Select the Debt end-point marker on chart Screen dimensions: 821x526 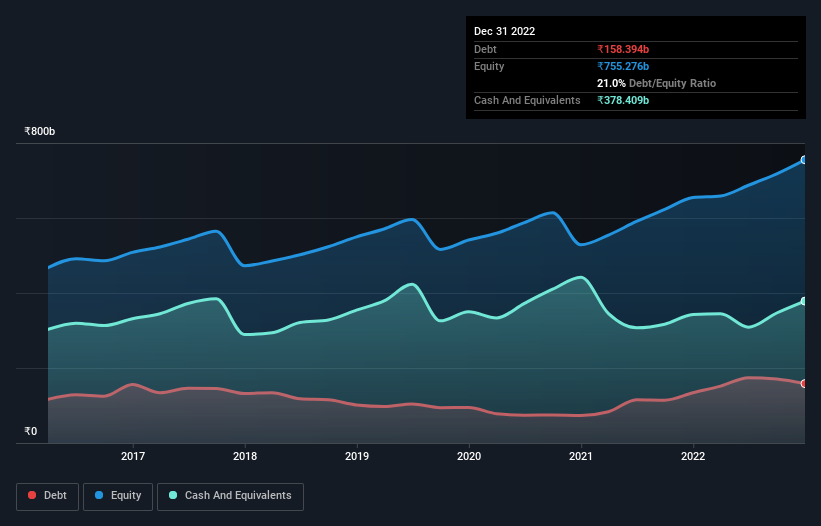[804, 384]
